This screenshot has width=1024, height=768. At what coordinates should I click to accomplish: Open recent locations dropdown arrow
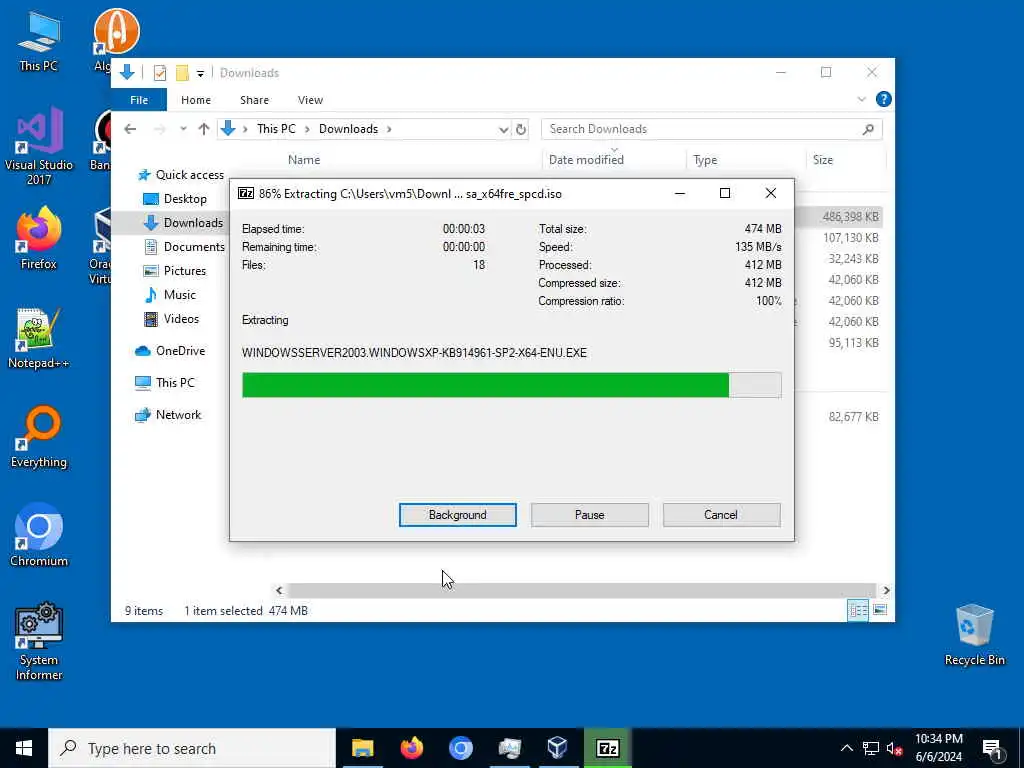coord(183,129)
